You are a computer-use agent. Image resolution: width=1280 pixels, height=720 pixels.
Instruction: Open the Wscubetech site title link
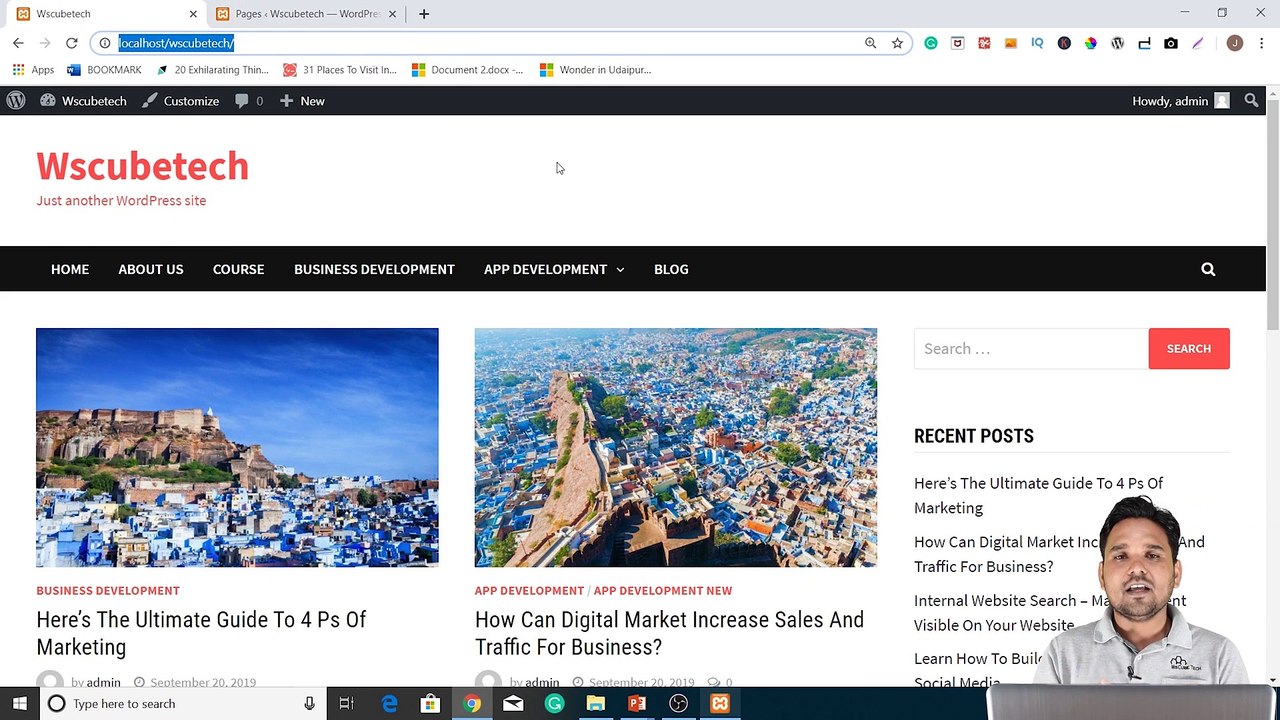[142, 166]
